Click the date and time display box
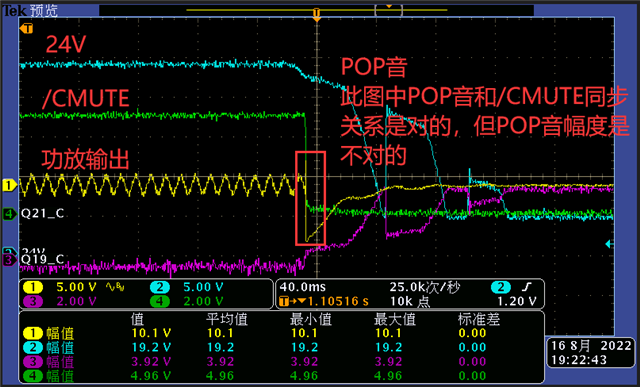The width and height of the screenshot is (640, 387). click(x=591, y=353)
